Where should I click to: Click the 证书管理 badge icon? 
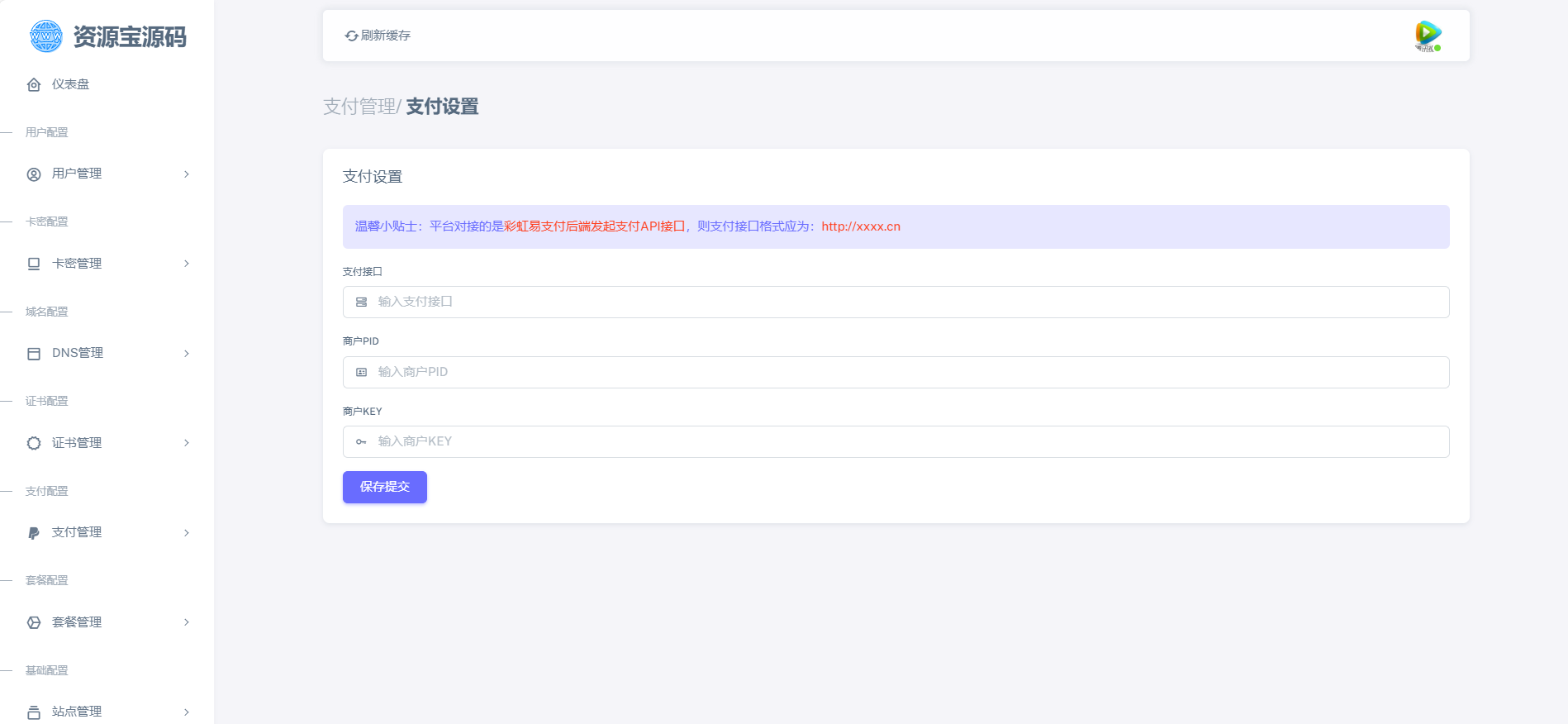(x=34, y=443)
